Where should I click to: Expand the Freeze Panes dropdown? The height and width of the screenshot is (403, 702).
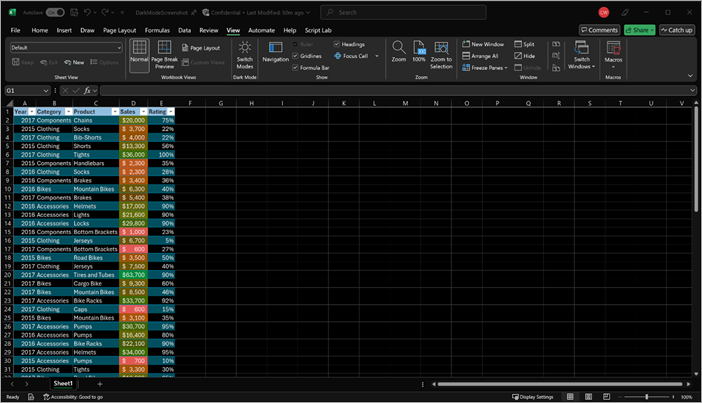(x=487, y=67)
